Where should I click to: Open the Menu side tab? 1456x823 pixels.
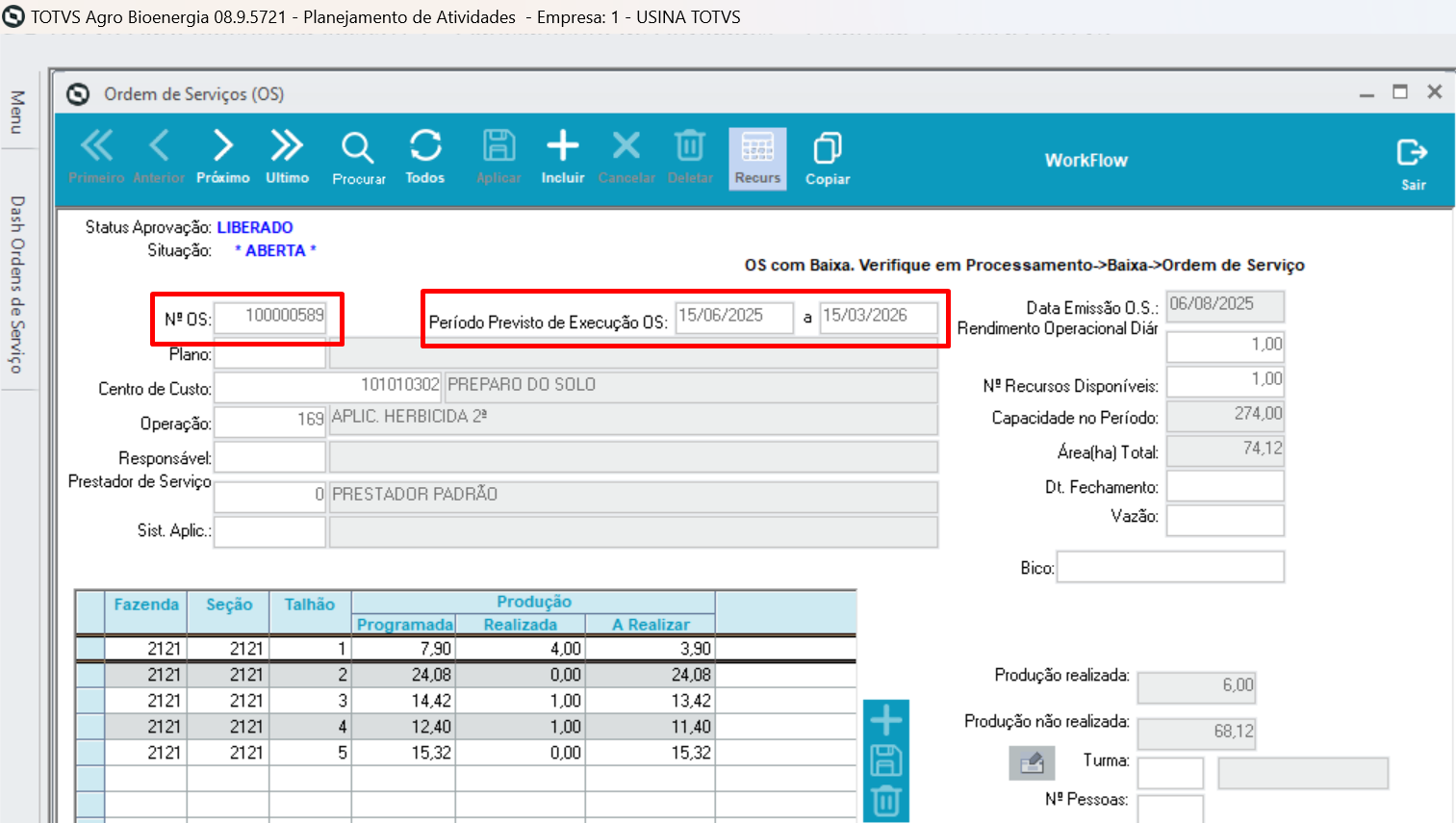click(x=16, y=112)
